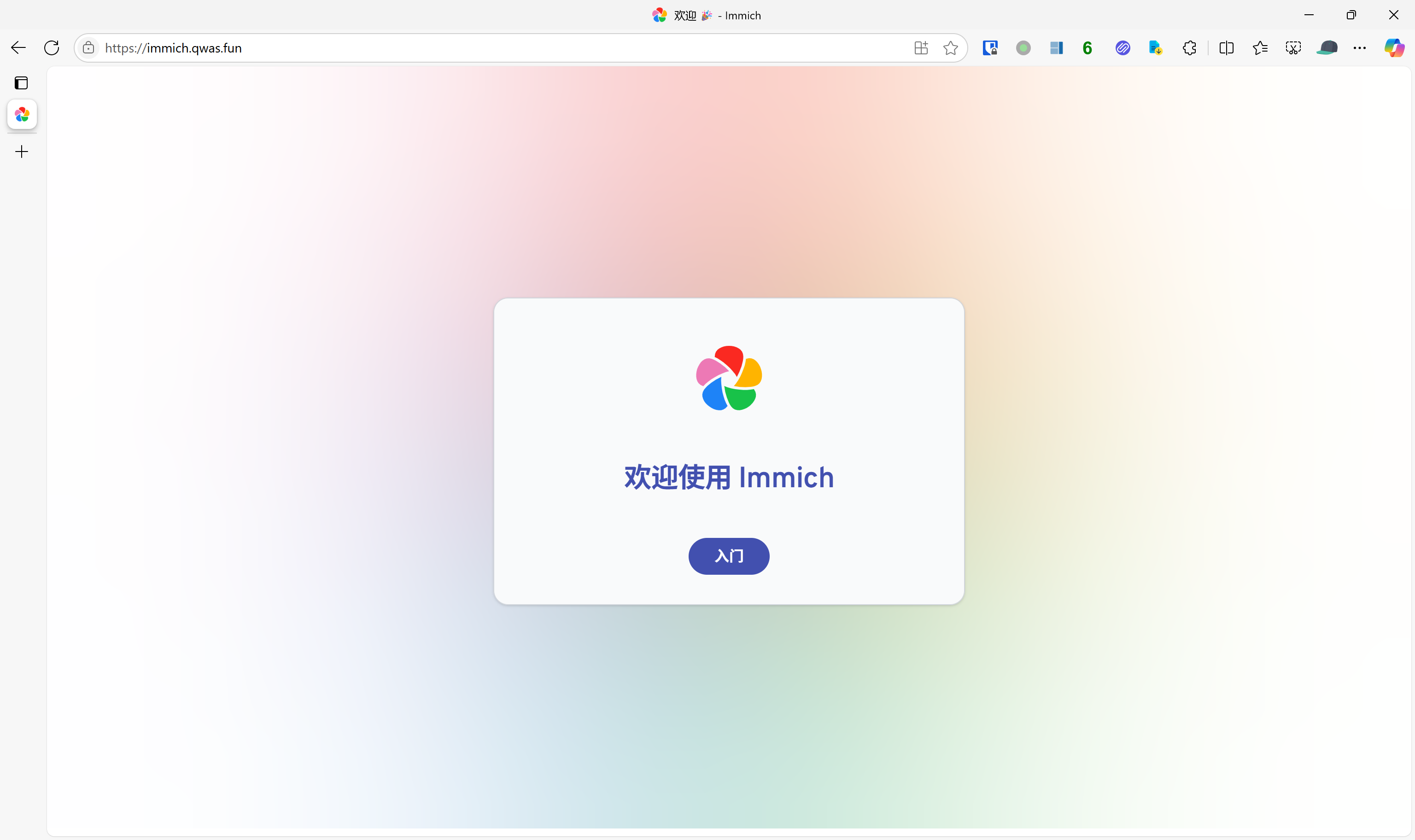Reload the current page
This screenshot has height=840, width=1415.
tap(52, 47)
